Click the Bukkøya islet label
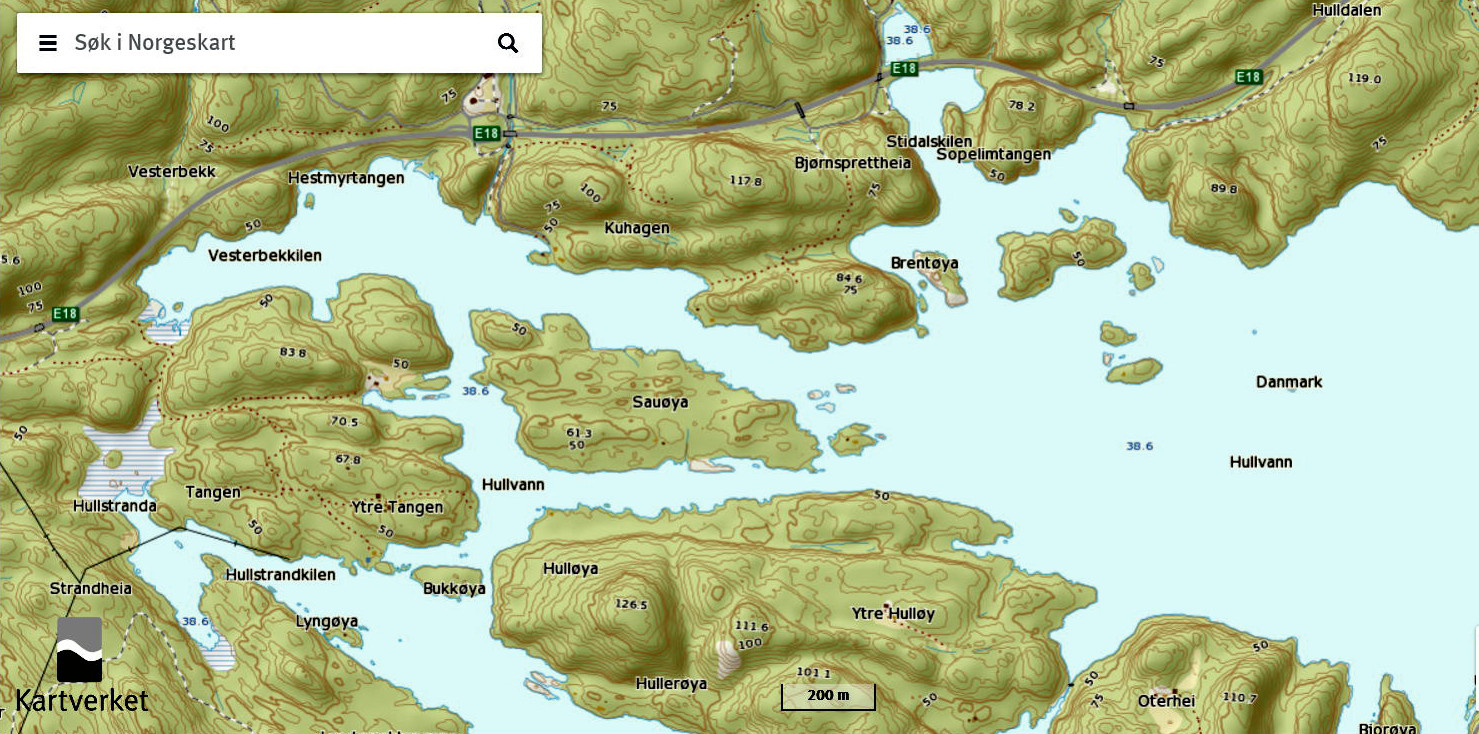 click(454, 588)
